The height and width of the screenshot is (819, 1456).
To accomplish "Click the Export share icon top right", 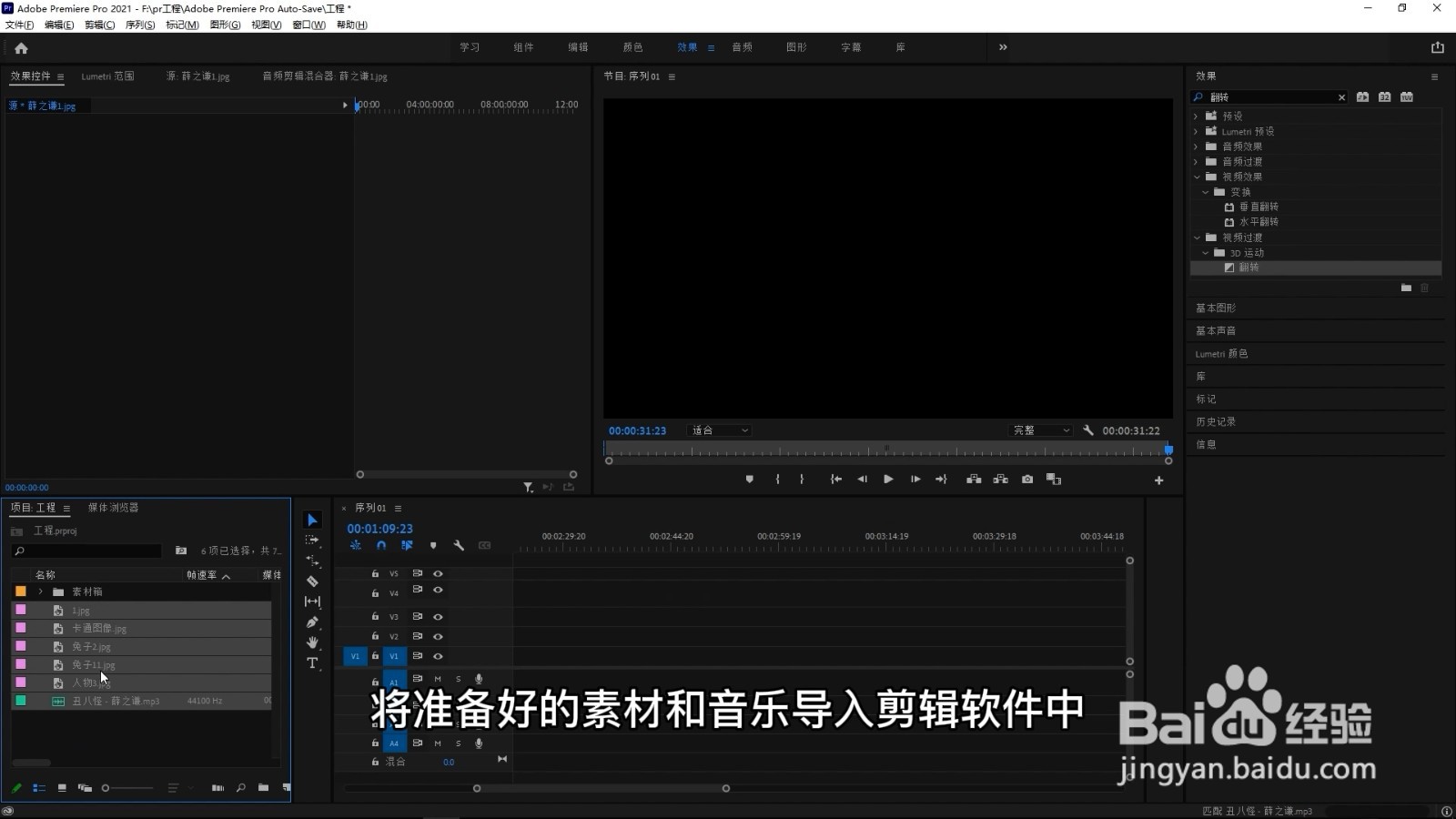I will coord(1438,47).
